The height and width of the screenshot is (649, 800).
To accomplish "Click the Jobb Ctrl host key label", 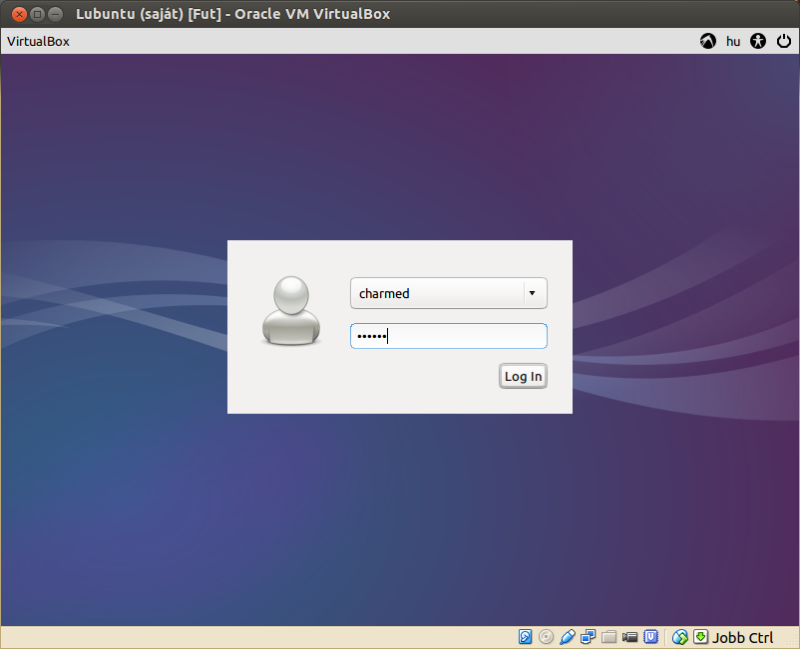I will [x=743, y=638].
